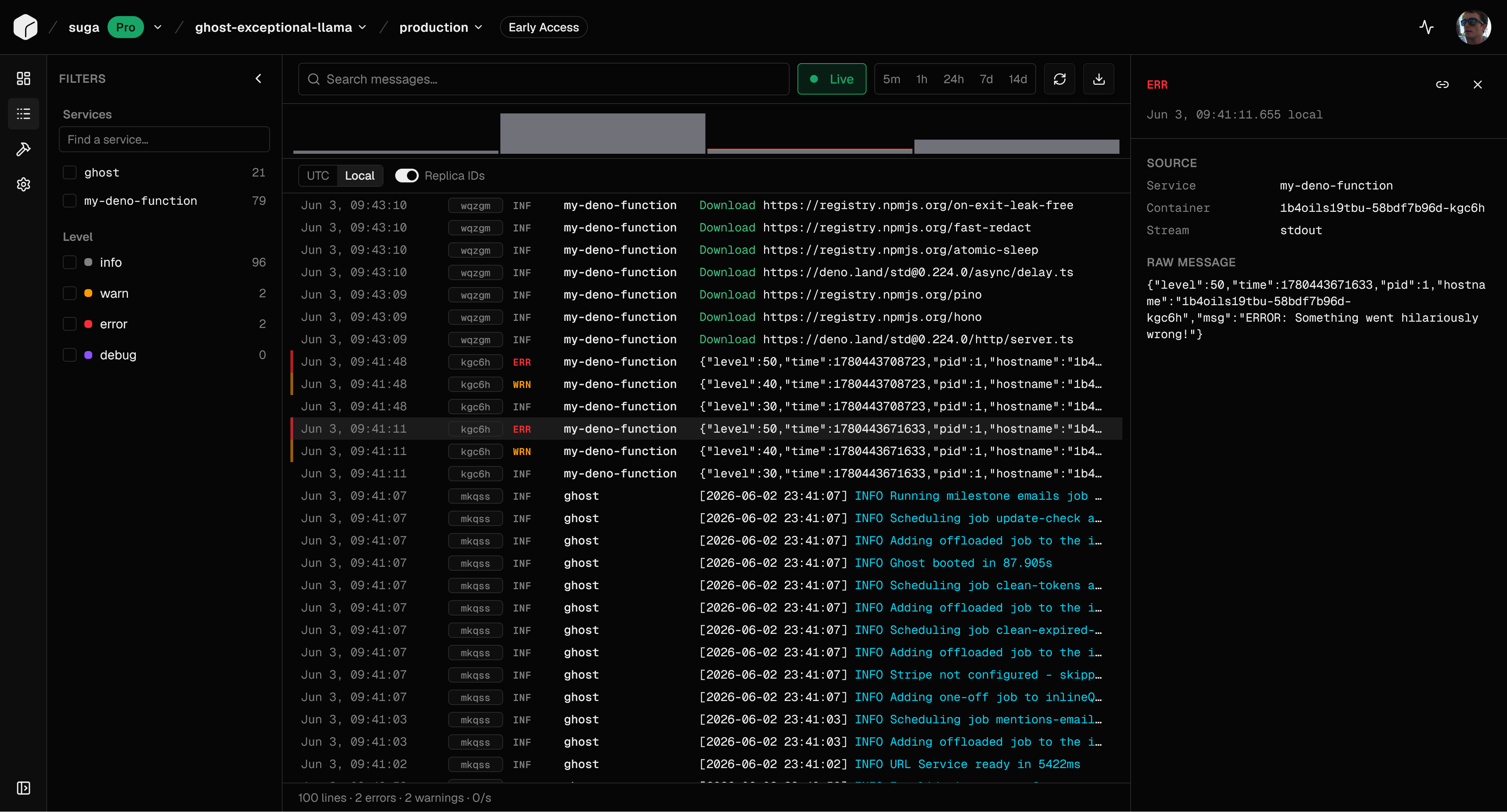
Task: Open the Running milestone emails job row
Action: coord(706,496)
